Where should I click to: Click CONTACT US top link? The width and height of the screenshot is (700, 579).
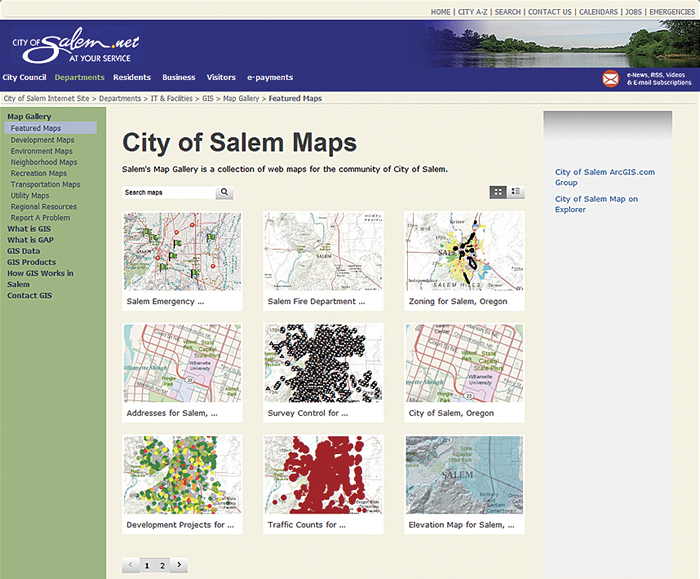[550, 12]
